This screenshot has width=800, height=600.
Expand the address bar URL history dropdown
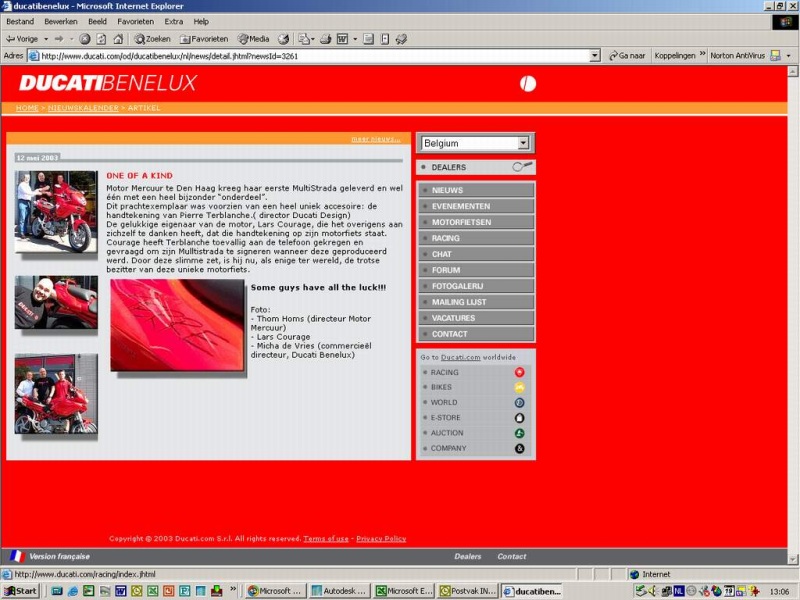point(595,56)
